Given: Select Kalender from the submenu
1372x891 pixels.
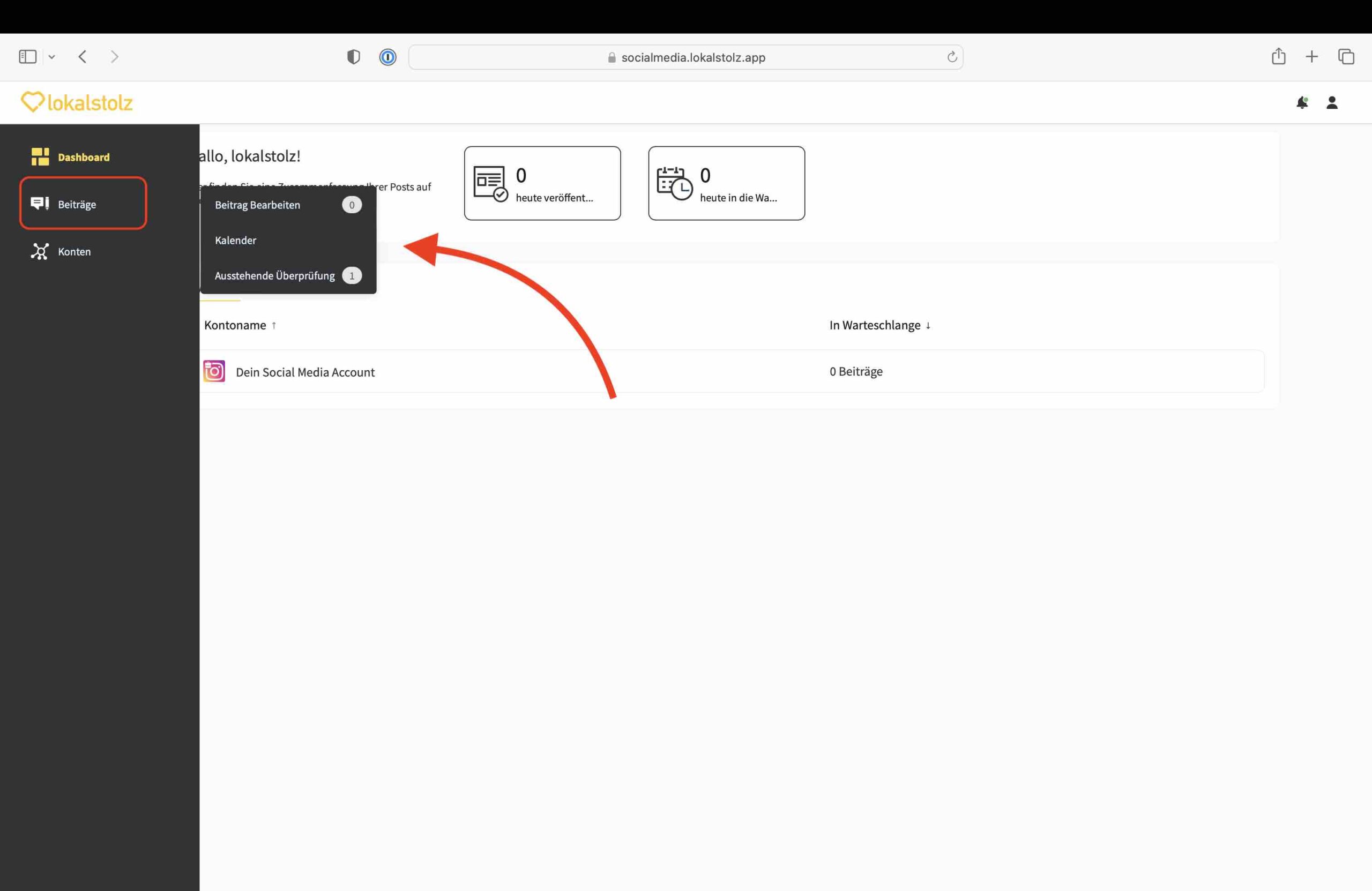Looking at the screenshot, I should pos(236,241).
